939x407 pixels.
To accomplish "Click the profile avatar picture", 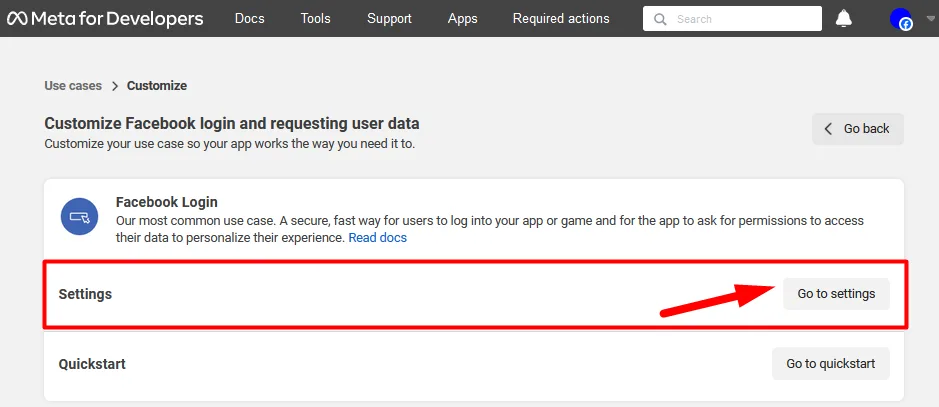I will click(x=901, y=19).
